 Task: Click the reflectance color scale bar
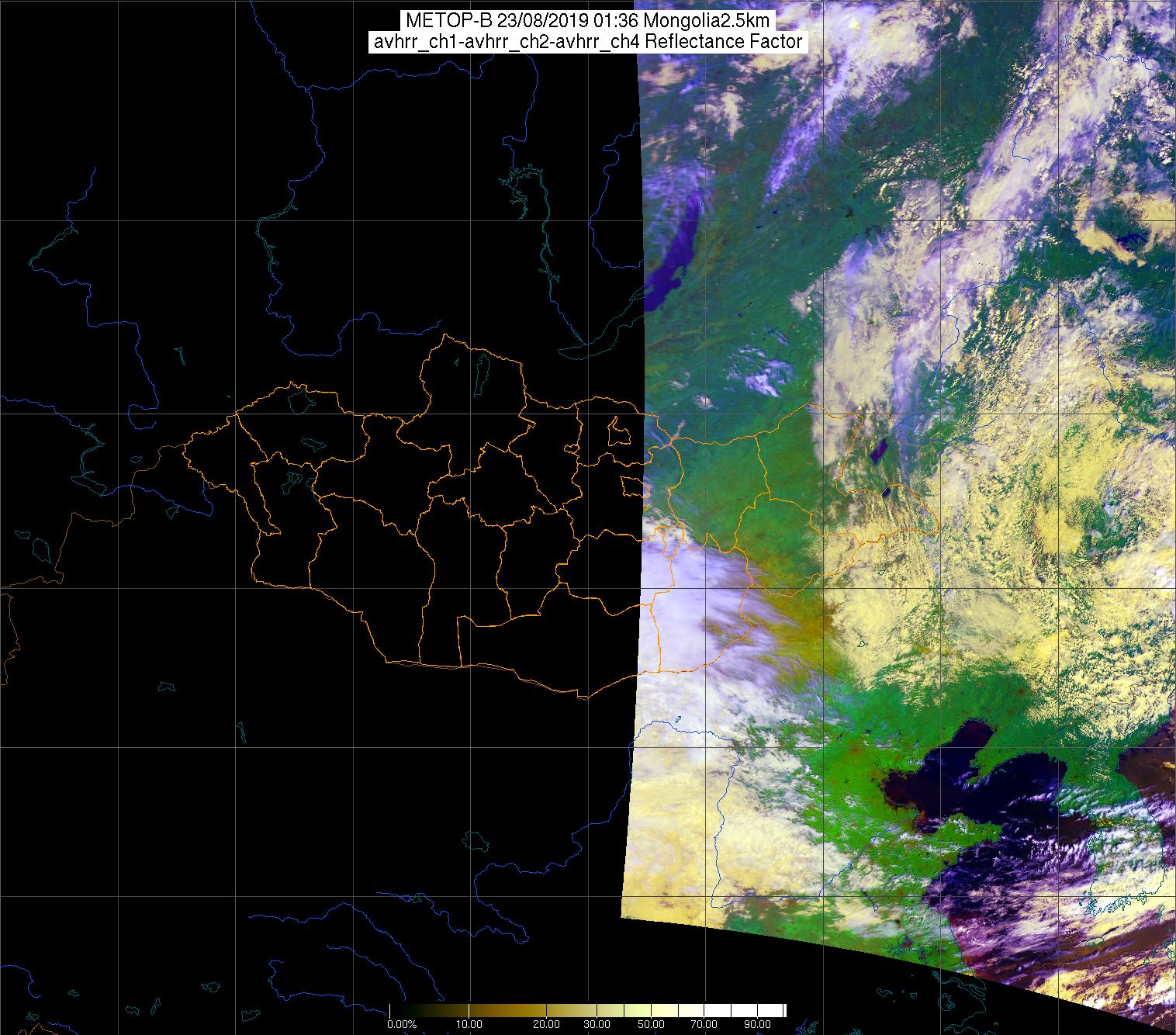(x=588, y=1010)
